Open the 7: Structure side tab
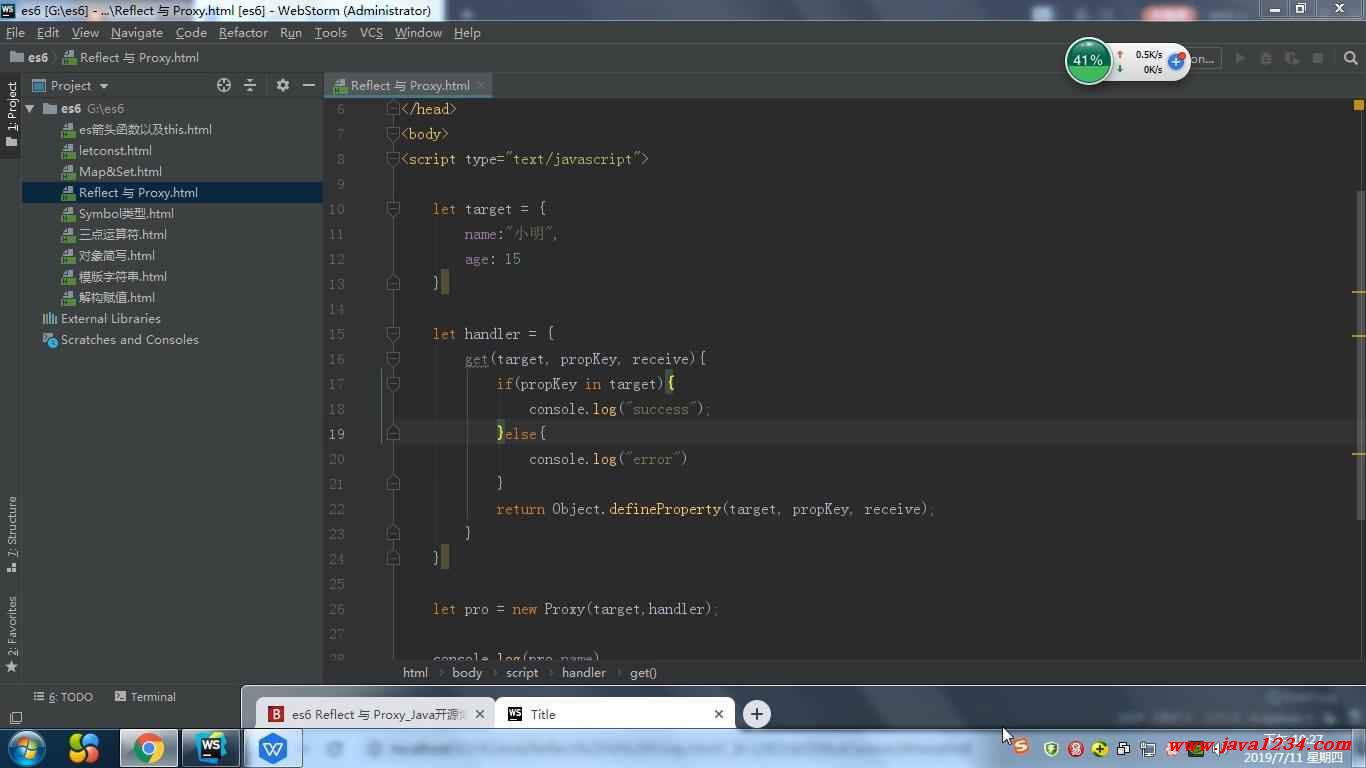This screenshot has width=1366, height=768. [x=12, y=534]
